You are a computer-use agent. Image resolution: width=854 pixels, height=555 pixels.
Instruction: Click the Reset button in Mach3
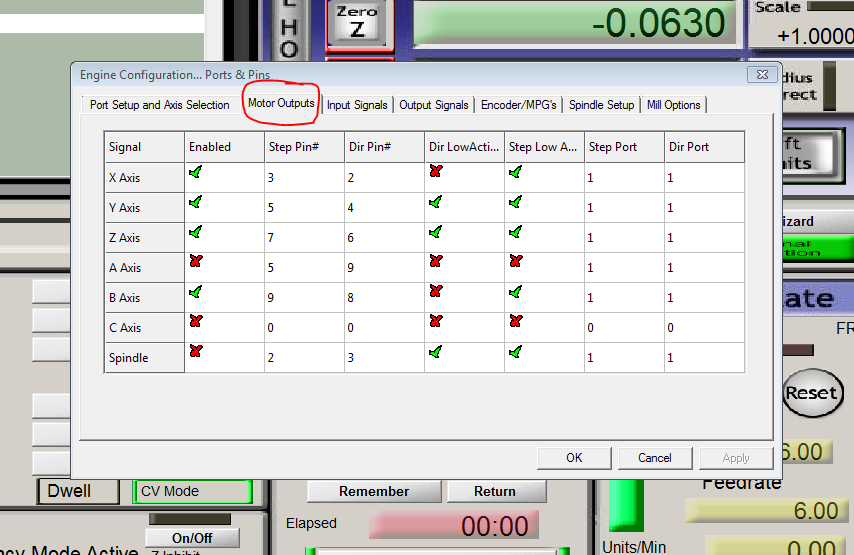click(812, 393)
